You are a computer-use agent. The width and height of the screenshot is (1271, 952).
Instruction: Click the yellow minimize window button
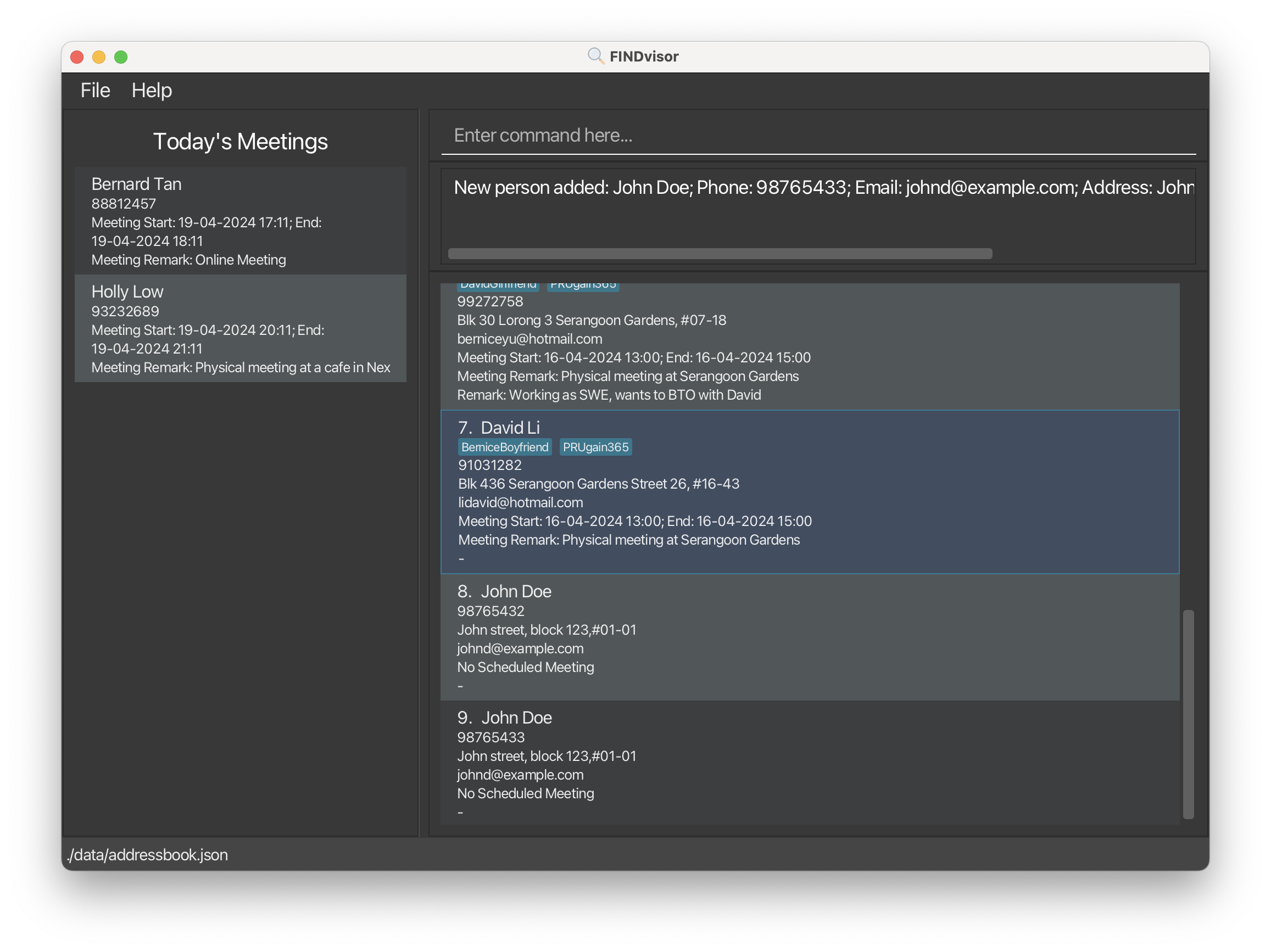pos(99,57)
